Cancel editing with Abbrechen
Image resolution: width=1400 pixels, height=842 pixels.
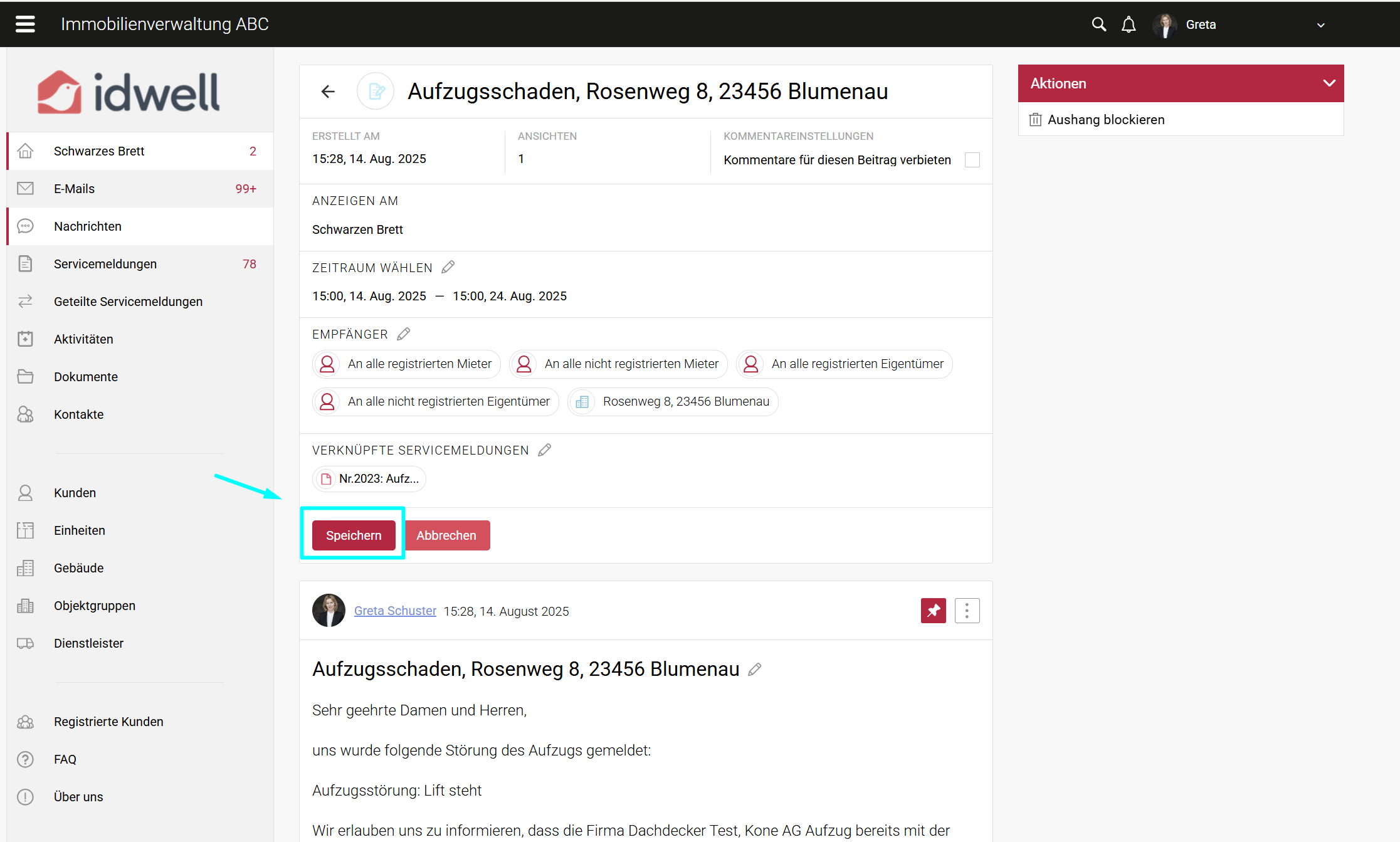[x=446, y=535]
